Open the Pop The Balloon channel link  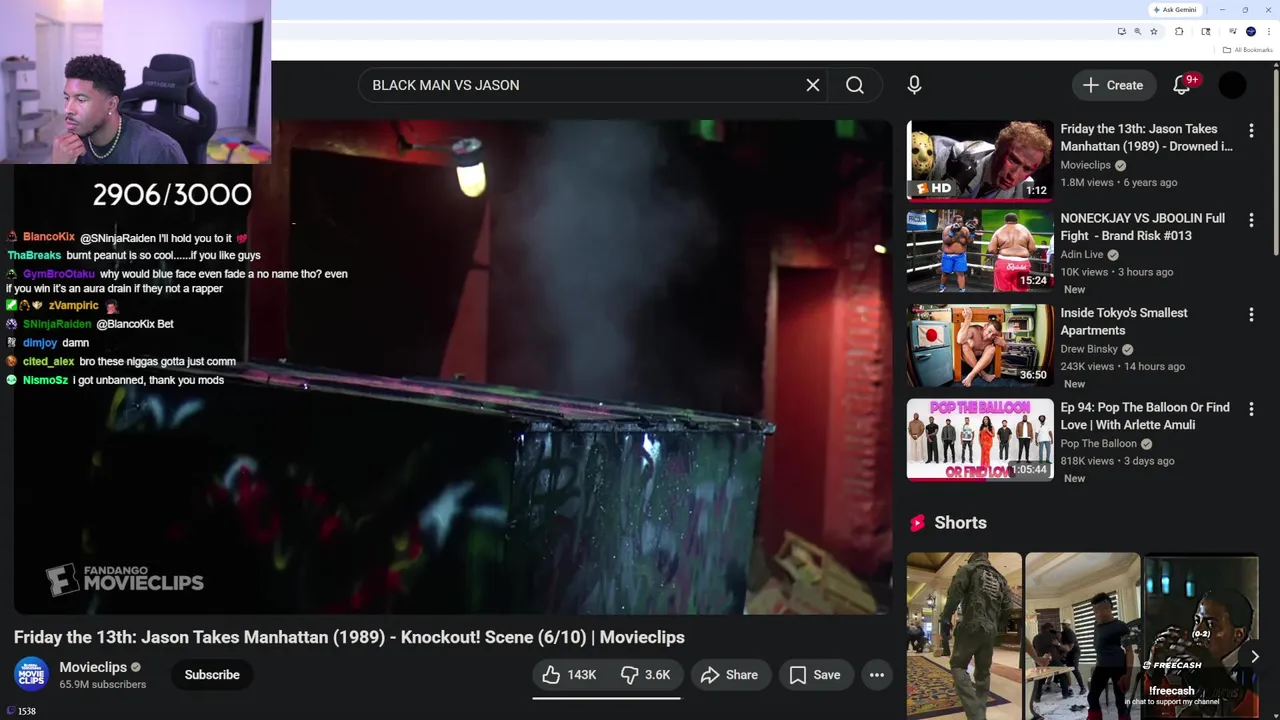coord(1099,443)
